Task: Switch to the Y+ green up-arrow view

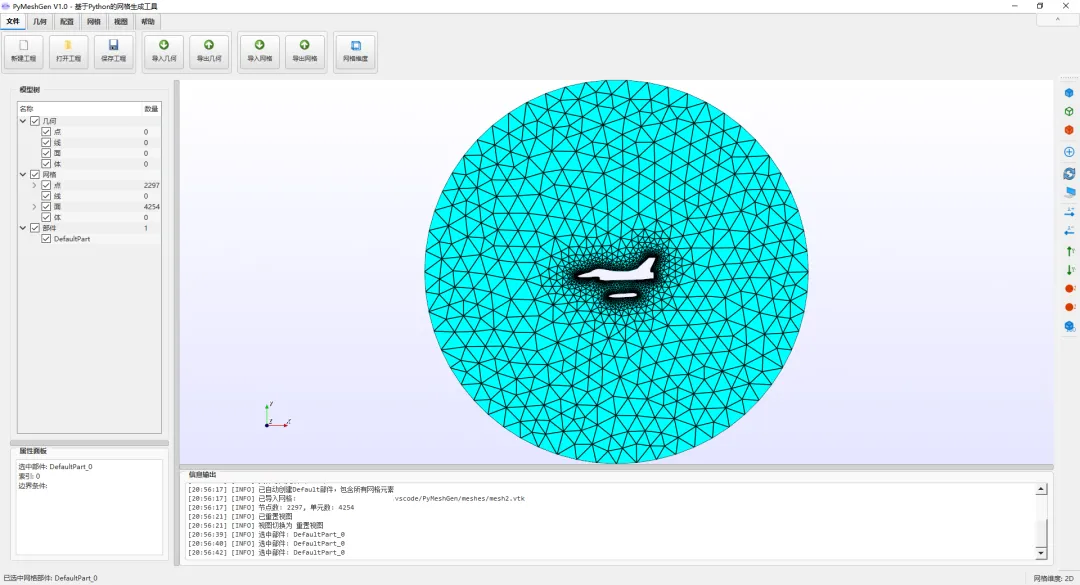Action: coord(1069,252)
